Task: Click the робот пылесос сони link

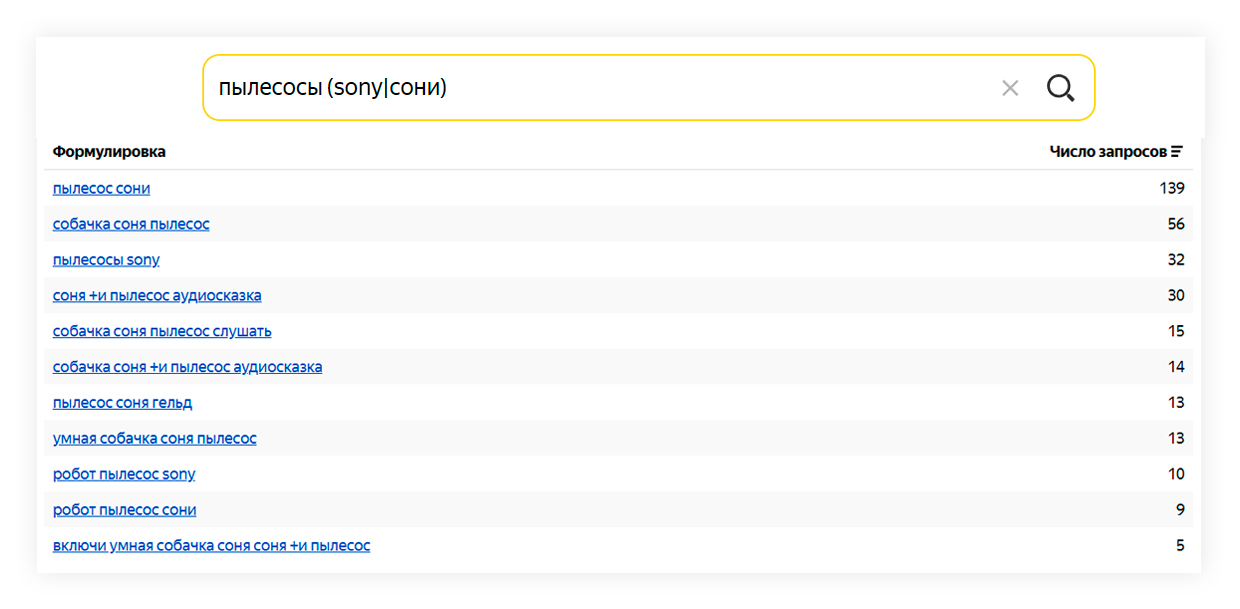Action: 125,510
